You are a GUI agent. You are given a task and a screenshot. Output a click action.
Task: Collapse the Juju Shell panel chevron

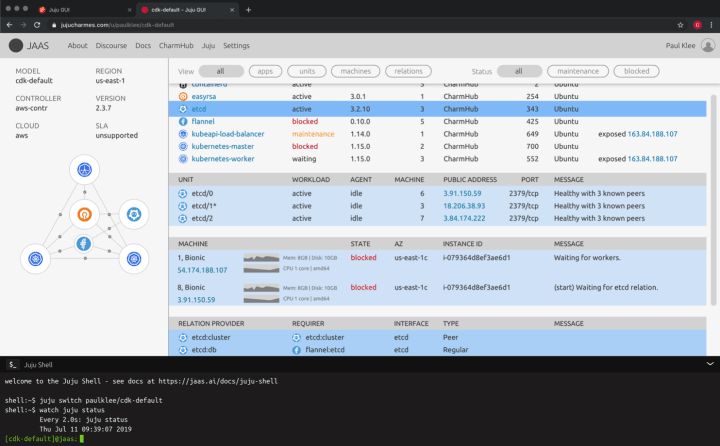click(x=710, y=364)
